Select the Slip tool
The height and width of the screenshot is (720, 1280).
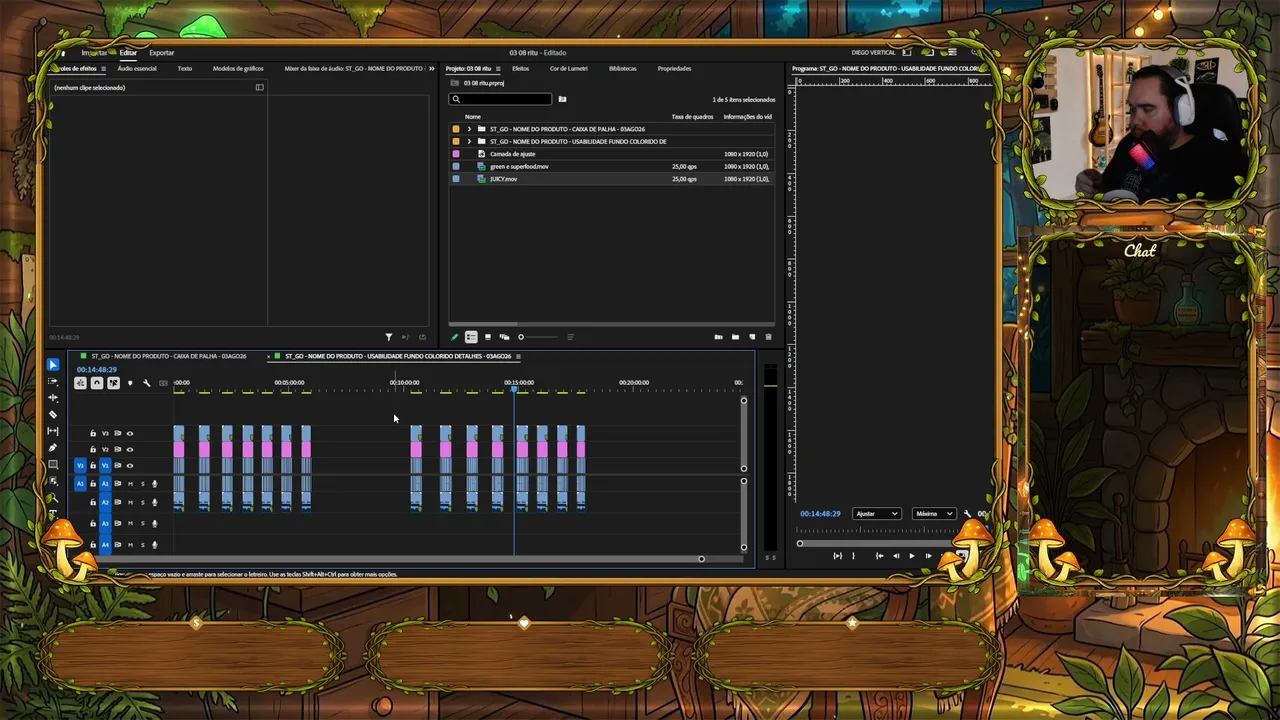(53, 431)
